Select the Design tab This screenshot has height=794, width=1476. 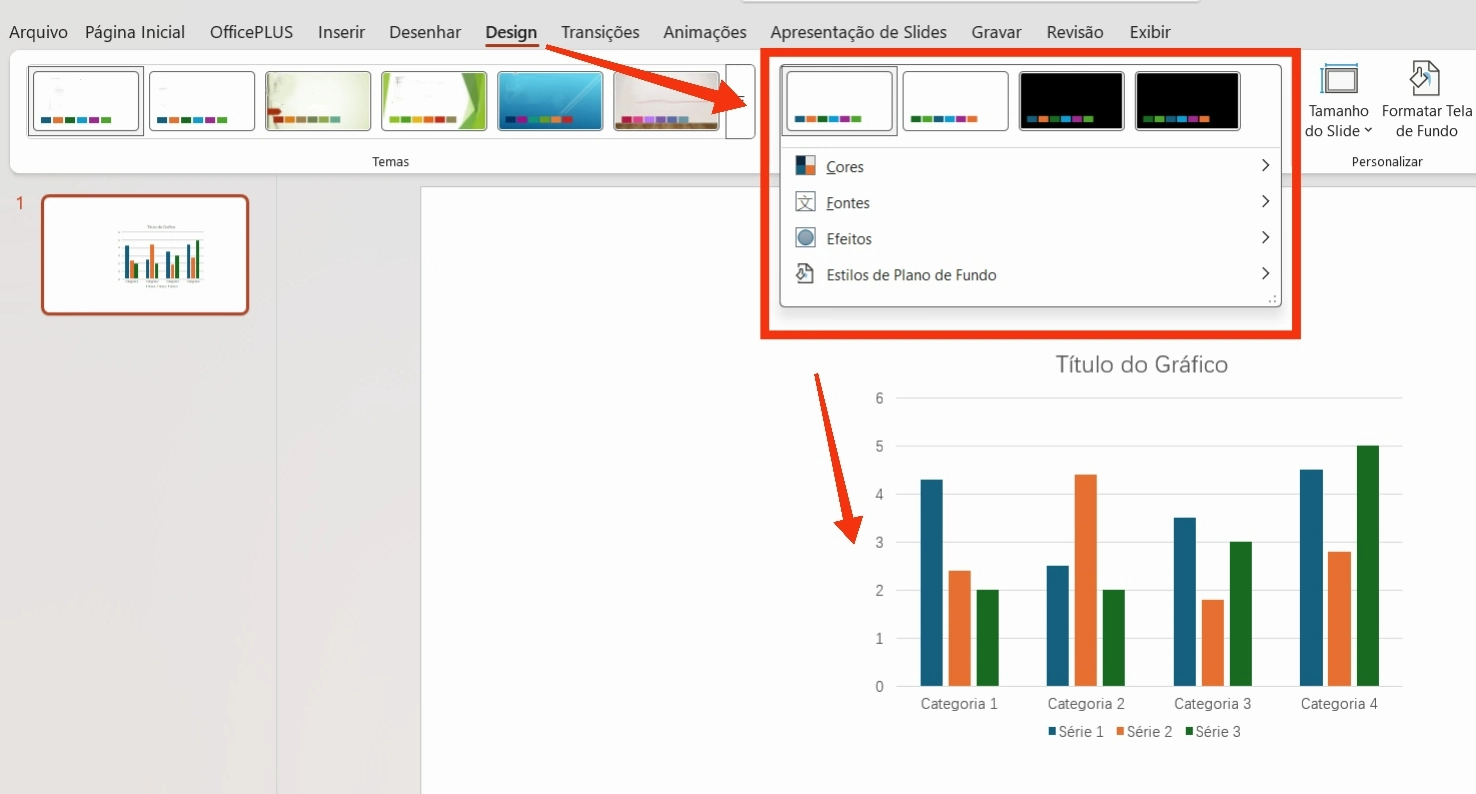coord(511,33)
